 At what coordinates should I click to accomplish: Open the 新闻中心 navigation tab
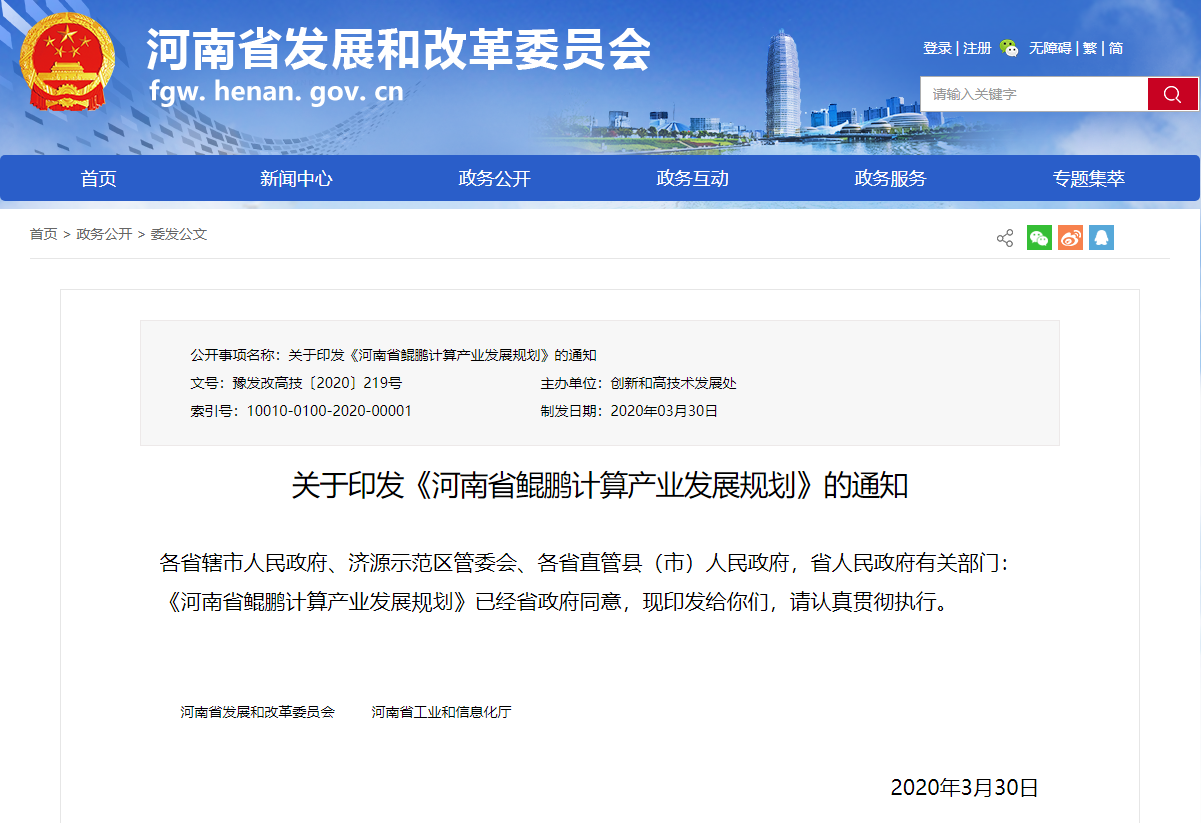click(x=296, y=179)
